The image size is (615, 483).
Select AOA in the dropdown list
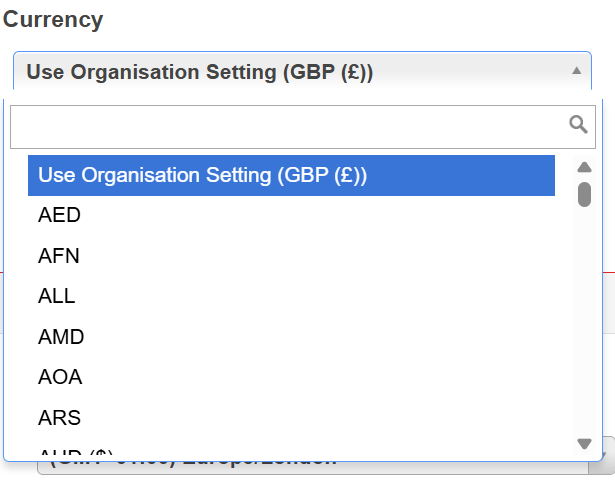click(x=291, y=377)
